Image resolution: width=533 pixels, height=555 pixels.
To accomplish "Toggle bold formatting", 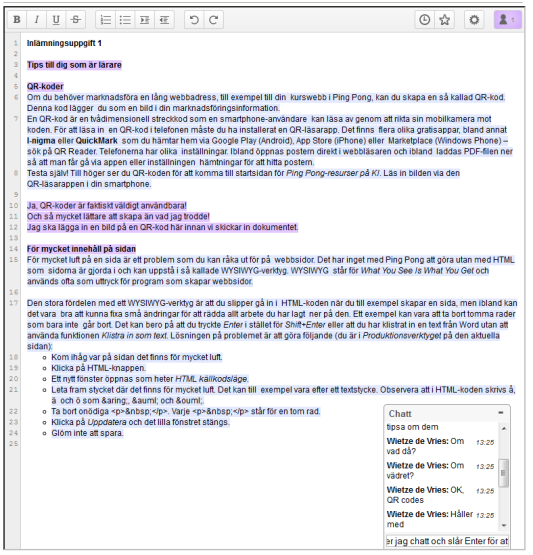I will [17, 19].
